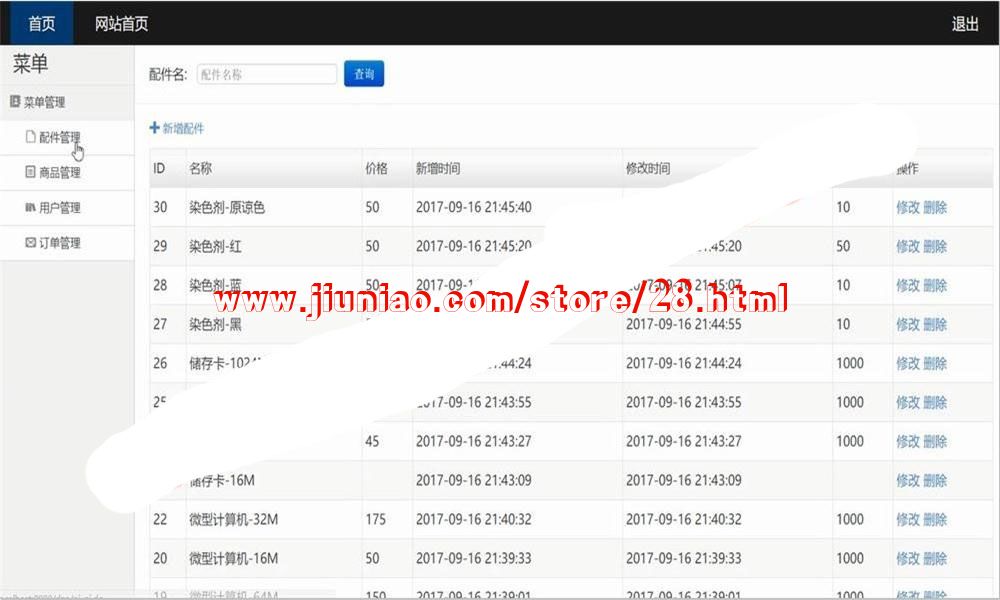This screenshot has height=600, width=1000.
Task: Log out using 退出 link
Action: click(964, 24)
